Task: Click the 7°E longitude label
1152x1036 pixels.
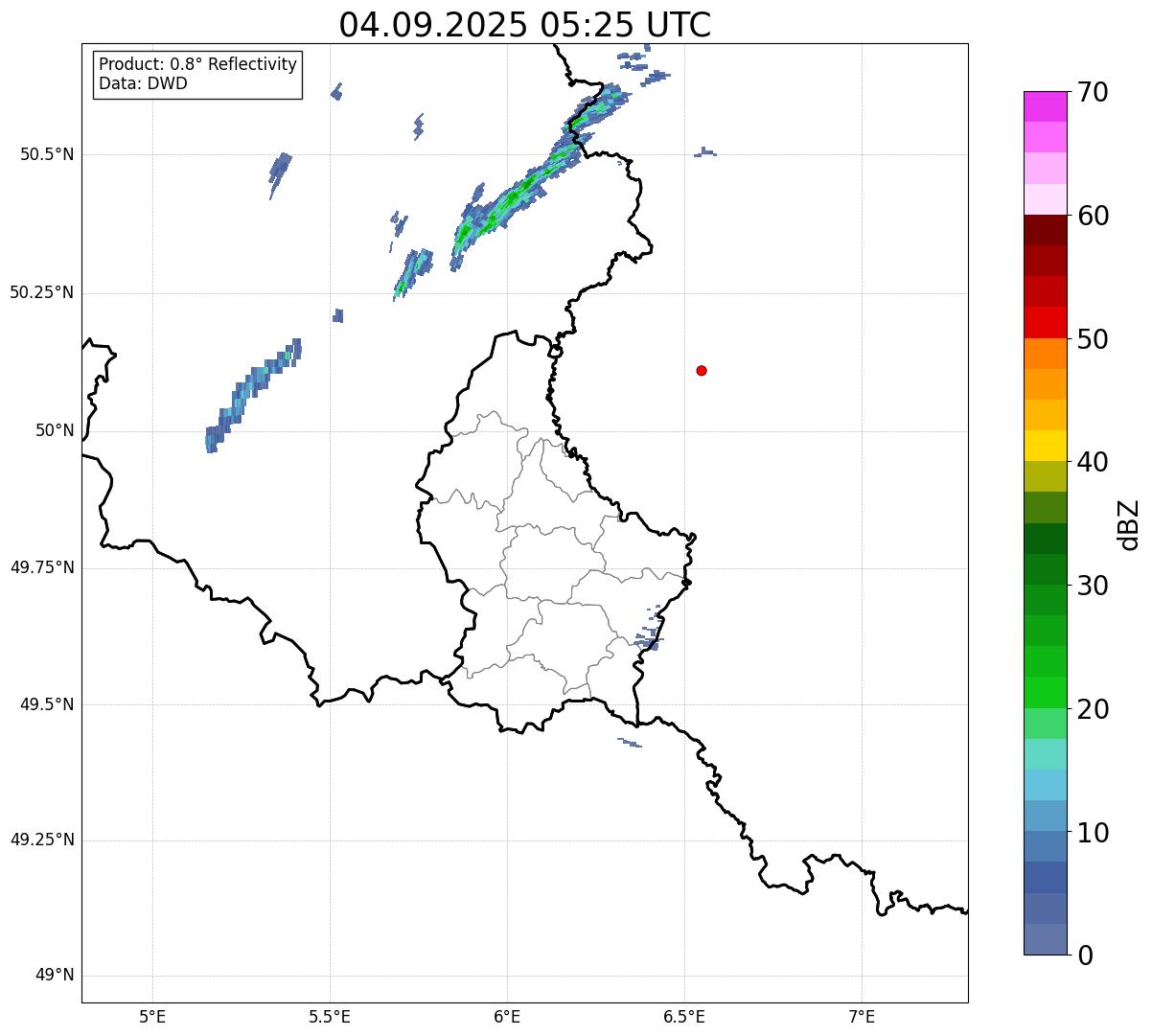Action: click(862, 1016)
